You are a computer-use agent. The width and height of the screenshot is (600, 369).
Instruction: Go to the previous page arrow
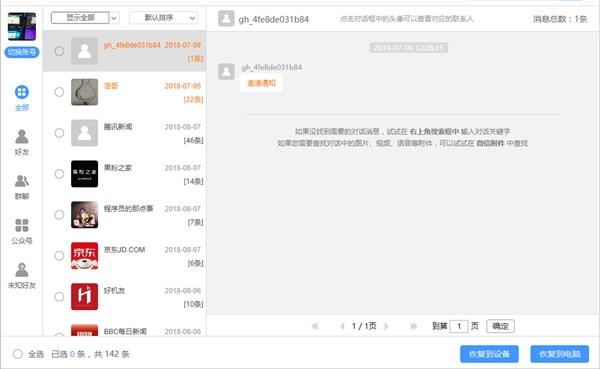(x=342, y=326)
